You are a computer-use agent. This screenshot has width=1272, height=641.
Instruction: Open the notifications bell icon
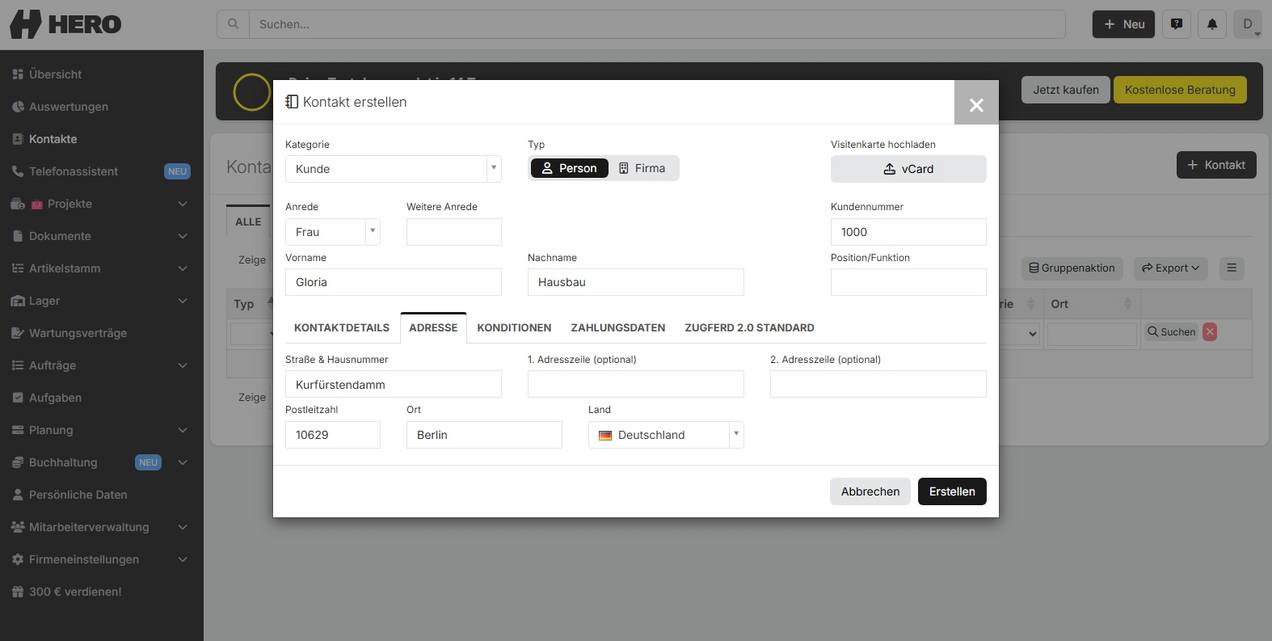click(x=1212, y=24)
